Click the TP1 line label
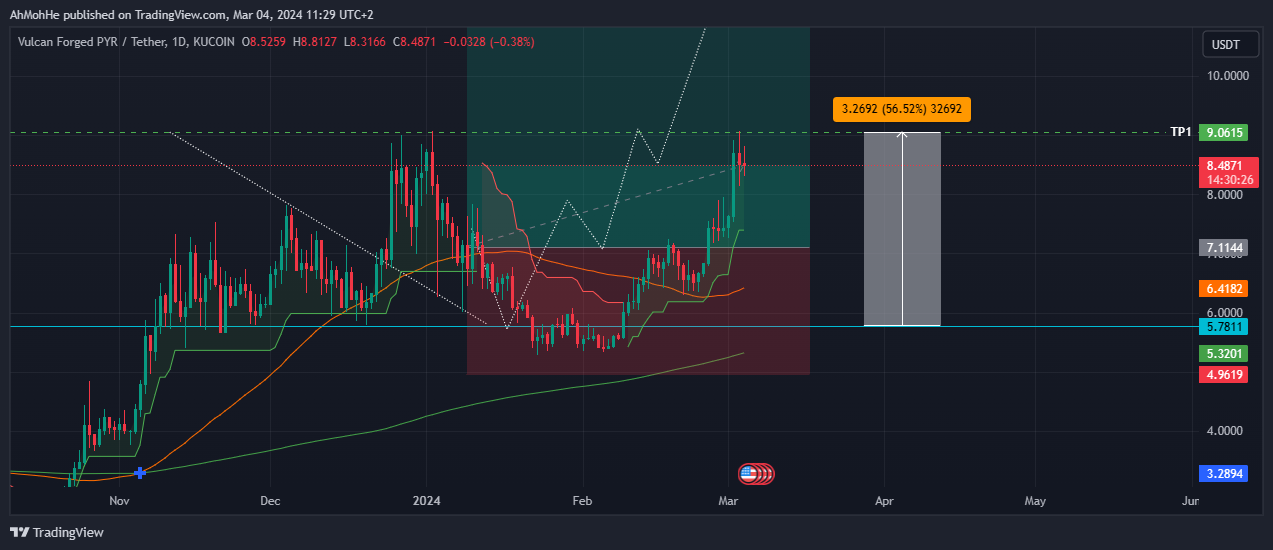Viewport: 1273px width, 550px height. click(1181, 132)
